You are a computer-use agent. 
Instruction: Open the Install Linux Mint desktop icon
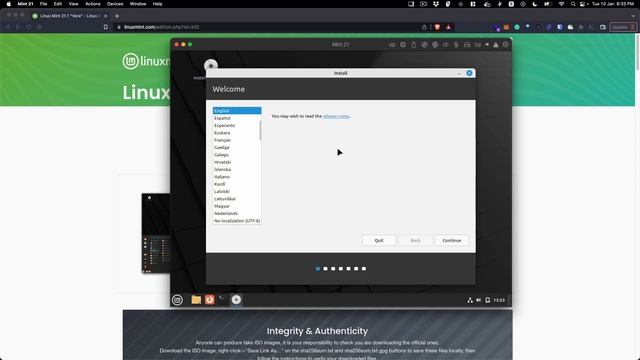[211, 65]
